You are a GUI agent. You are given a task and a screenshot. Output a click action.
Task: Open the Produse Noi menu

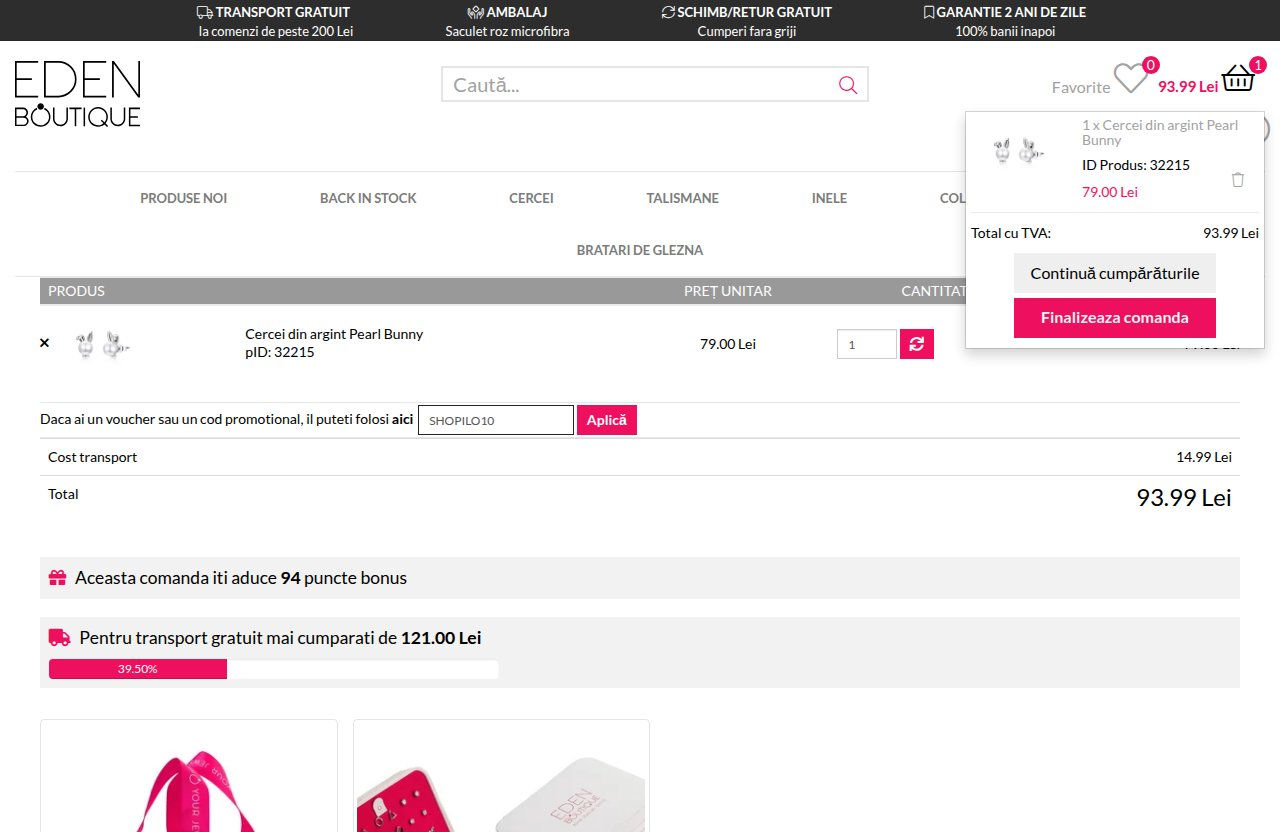tap(184, 198)
